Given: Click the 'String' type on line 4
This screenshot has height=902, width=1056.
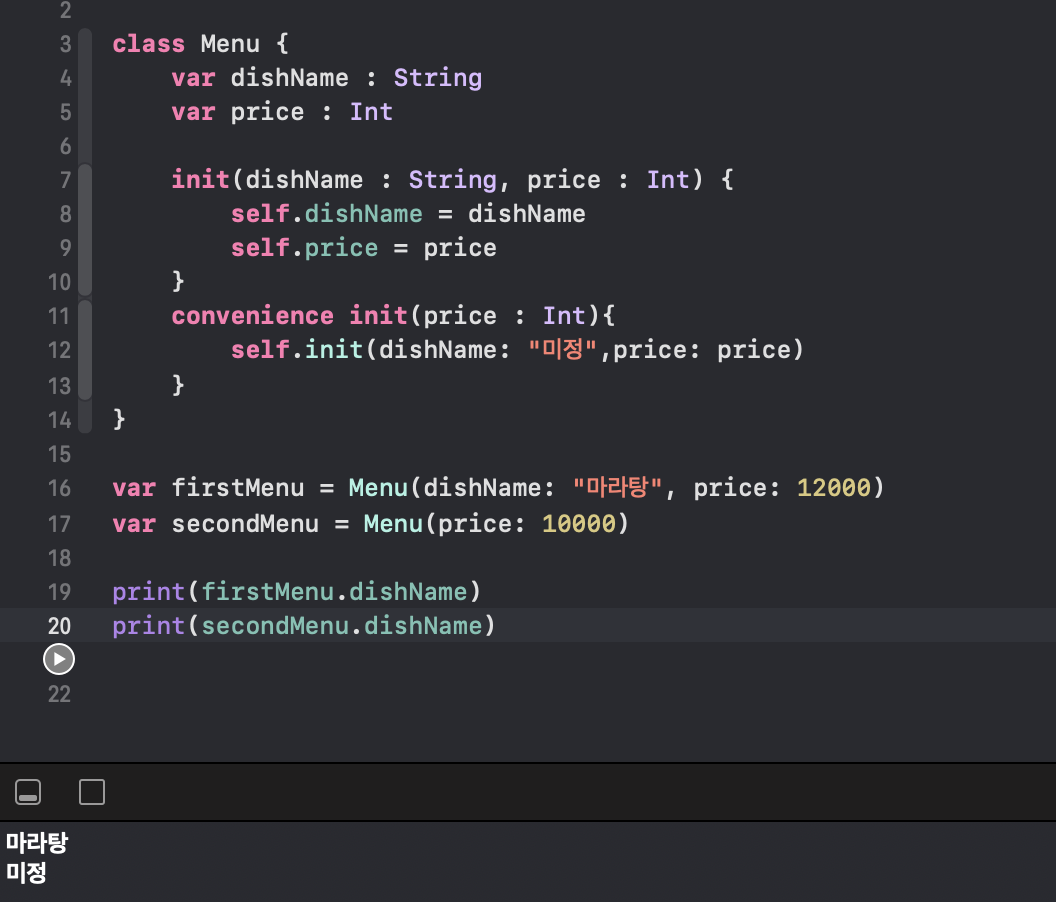Looking at the screenshot, I should point(438,78).
